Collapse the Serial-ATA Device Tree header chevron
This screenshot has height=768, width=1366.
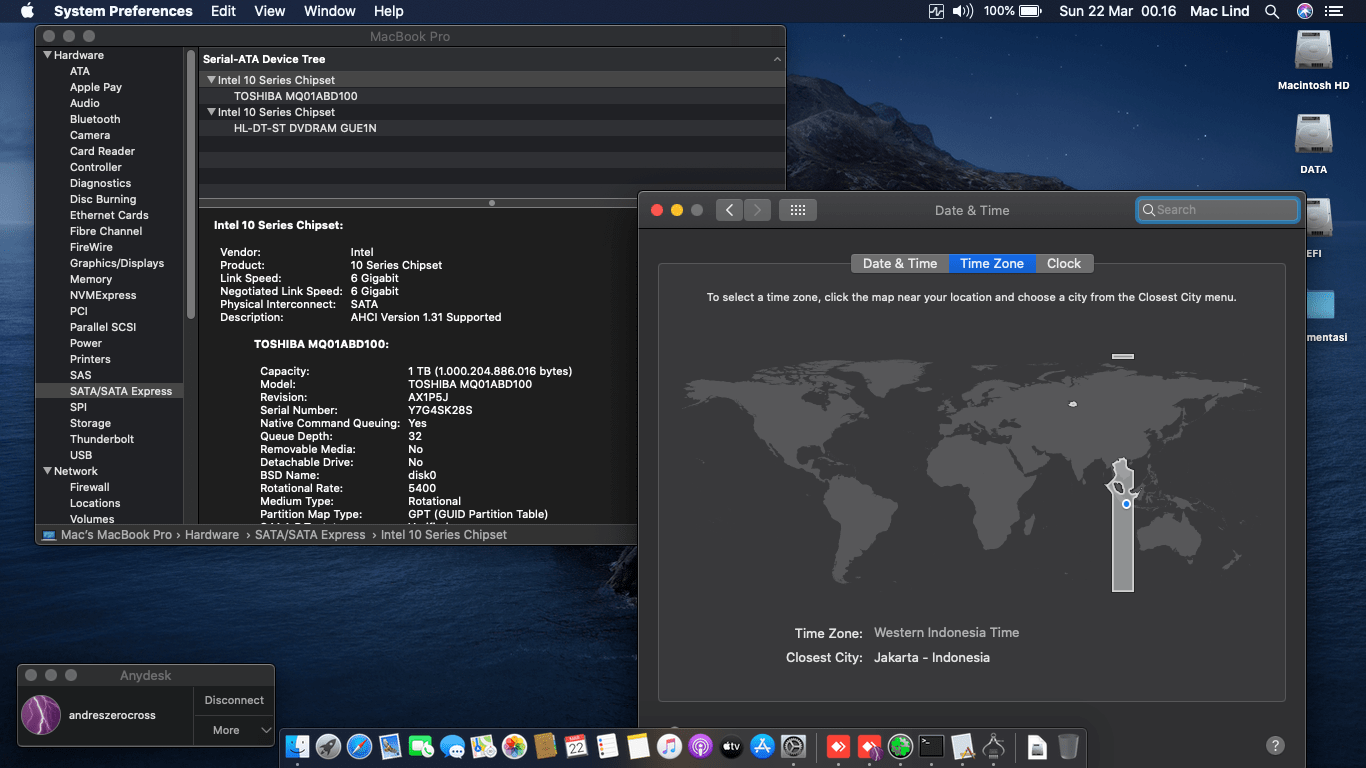tap(777, 60)
